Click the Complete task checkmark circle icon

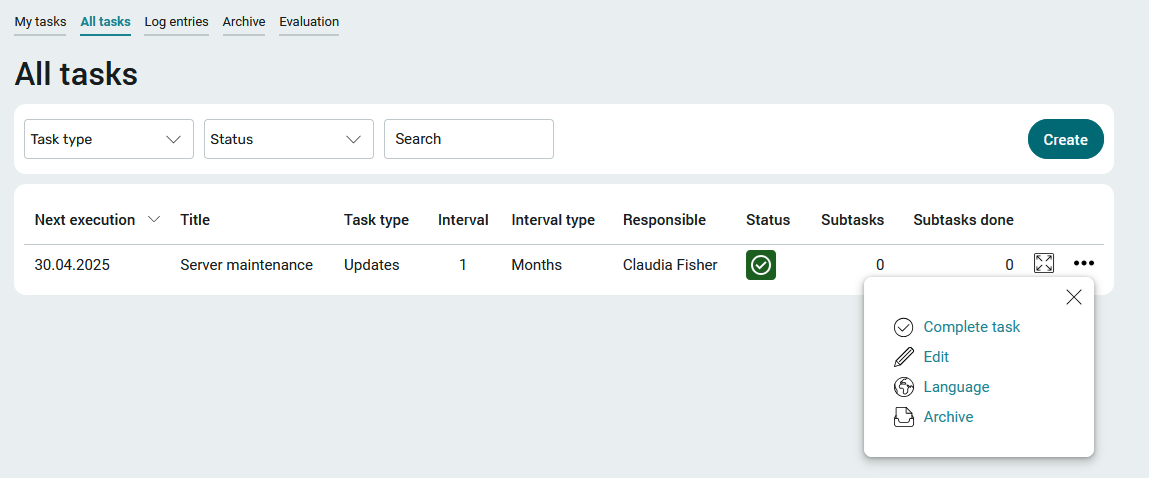[x=904, y=327]
